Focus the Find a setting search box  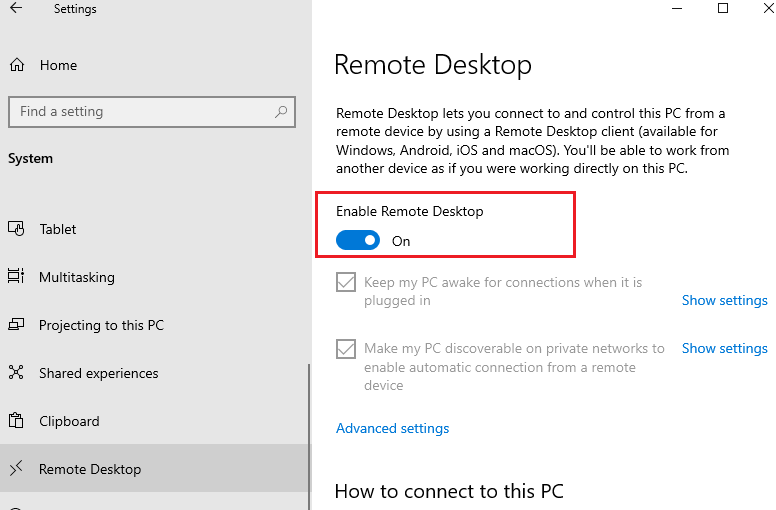(x=152, y=112)
